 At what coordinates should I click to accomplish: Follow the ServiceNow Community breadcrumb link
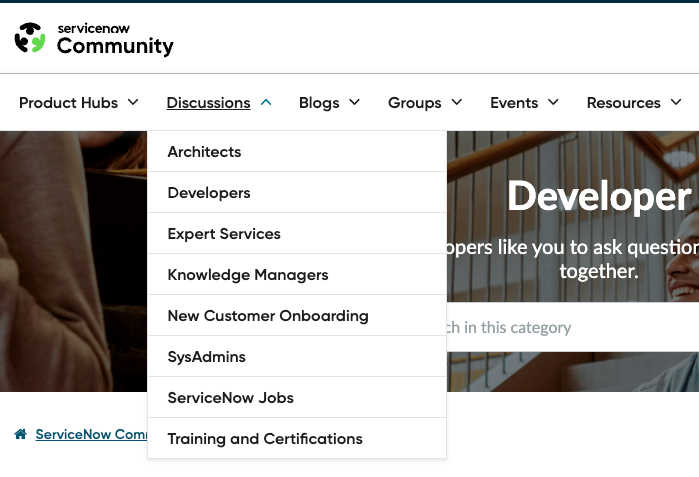(x=91, y=434)
